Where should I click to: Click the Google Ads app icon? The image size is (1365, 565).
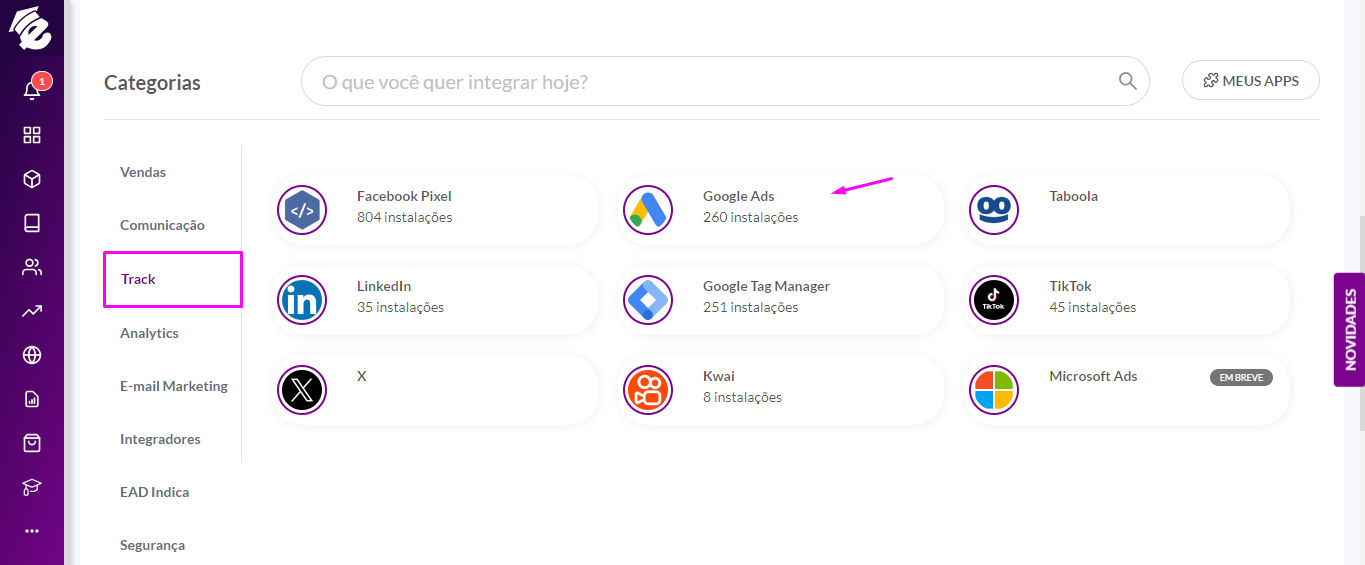click(x=648, y=210)
